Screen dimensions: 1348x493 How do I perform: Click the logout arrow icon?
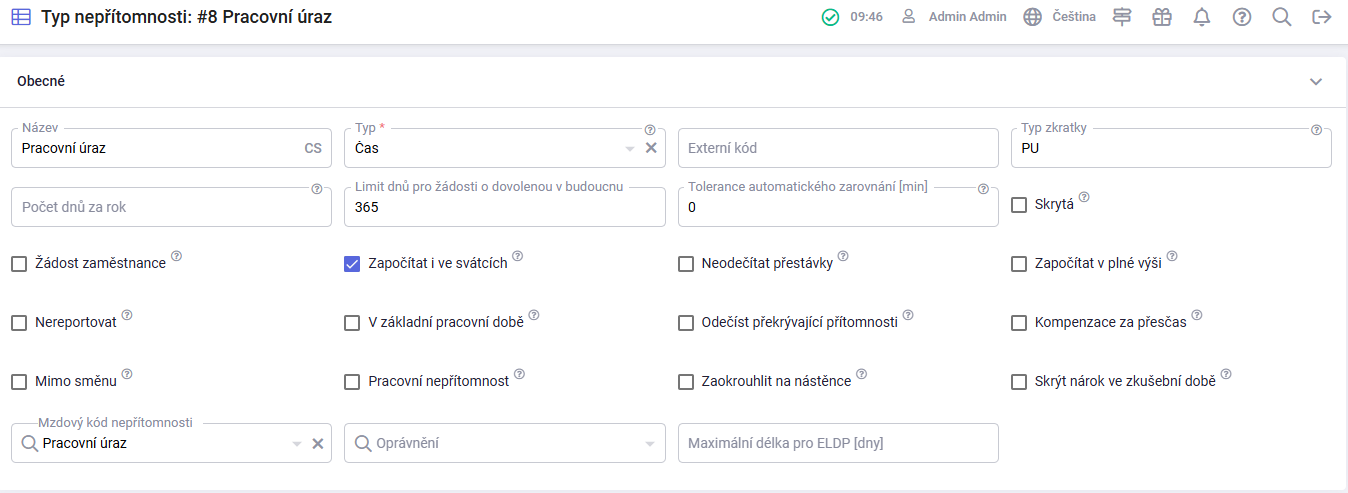coord(1322,17)
